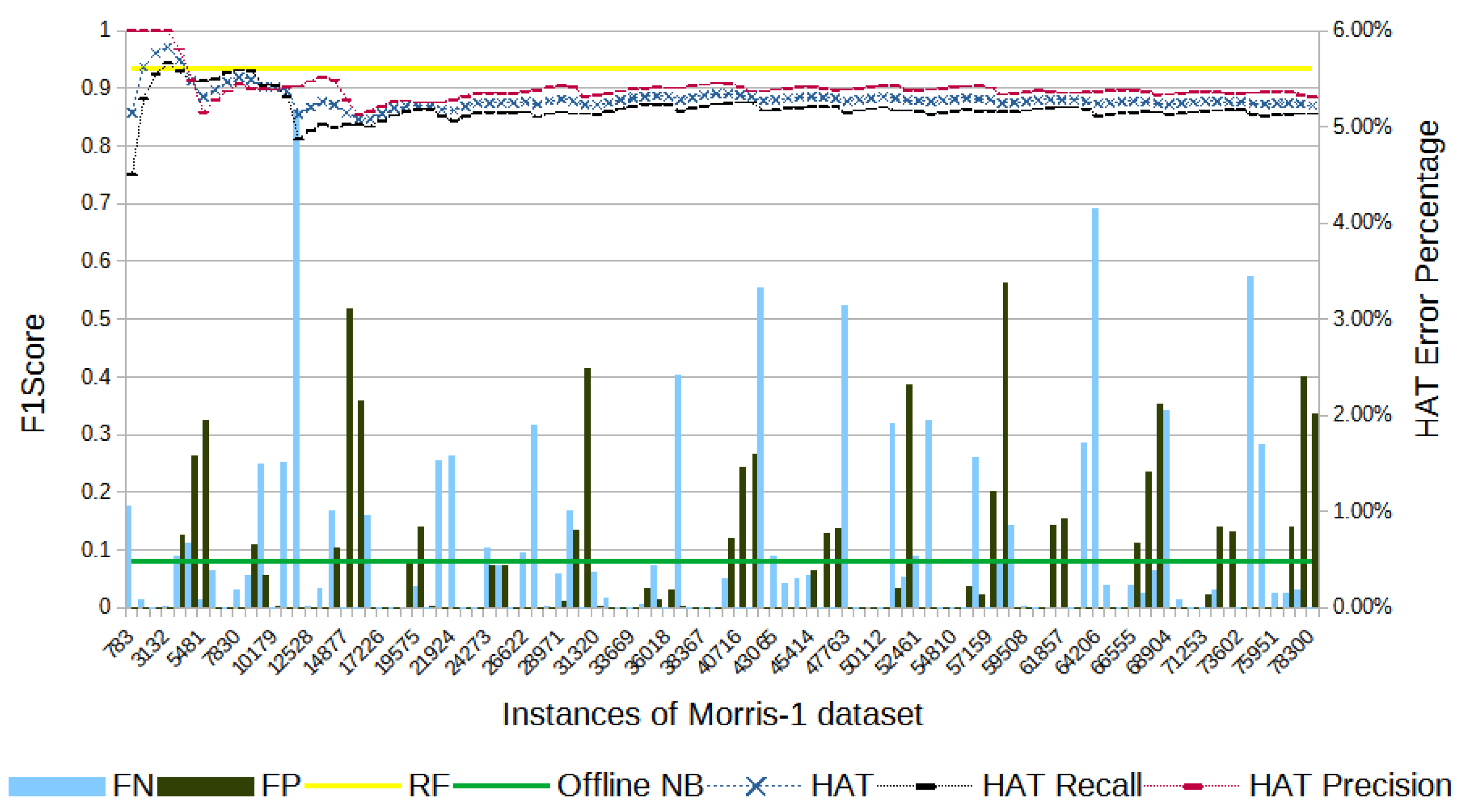Image resolution: width=1468 pixels, height=812 pixels.
Task: Click the FN bar near 36018
Action: coord(678,491)
